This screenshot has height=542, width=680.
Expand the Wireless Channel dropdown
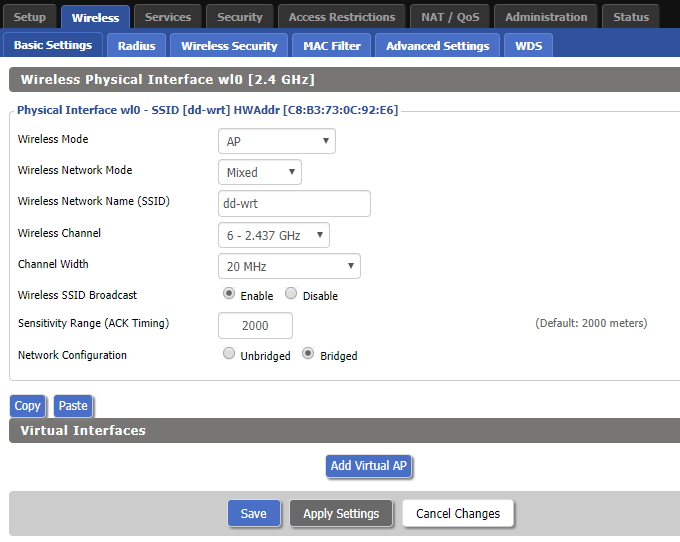tap(274, 235)
